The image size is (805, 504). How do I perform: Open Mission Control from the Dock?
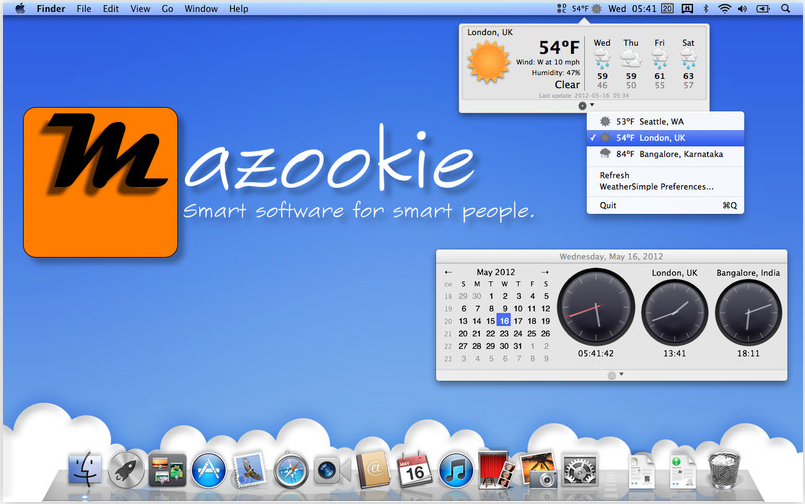click(x=167, y=470)
